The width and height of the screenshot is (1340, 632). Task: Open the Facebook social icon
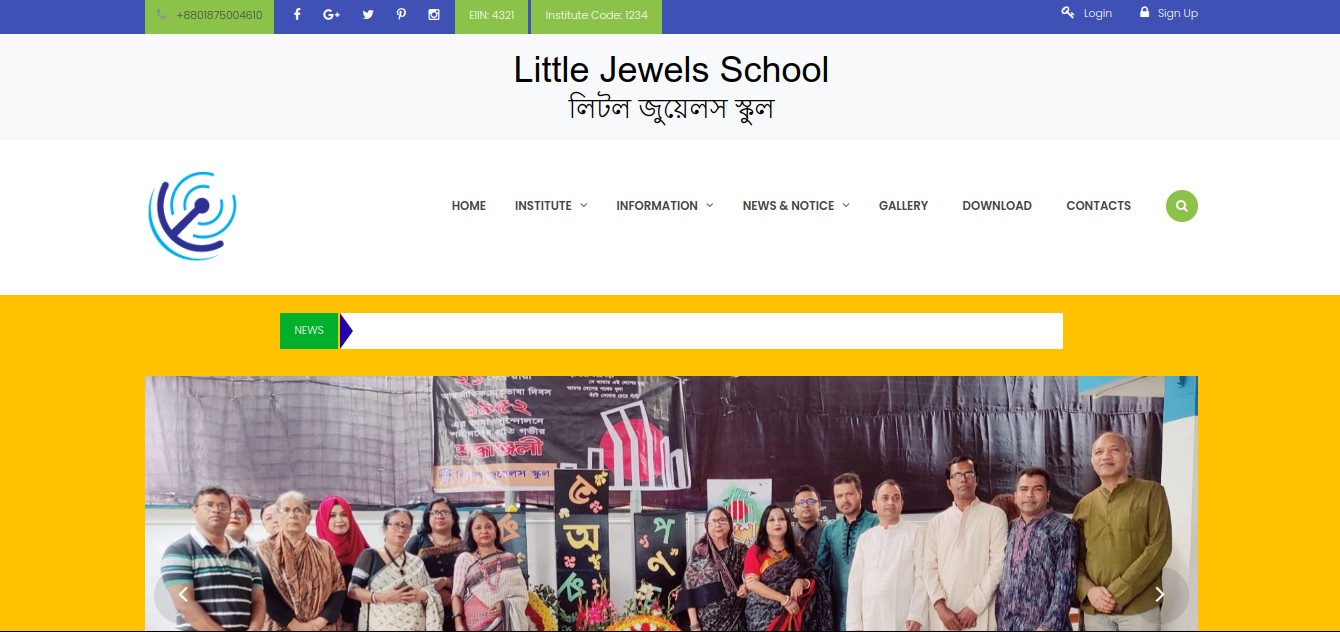click(x=297, y=14)
